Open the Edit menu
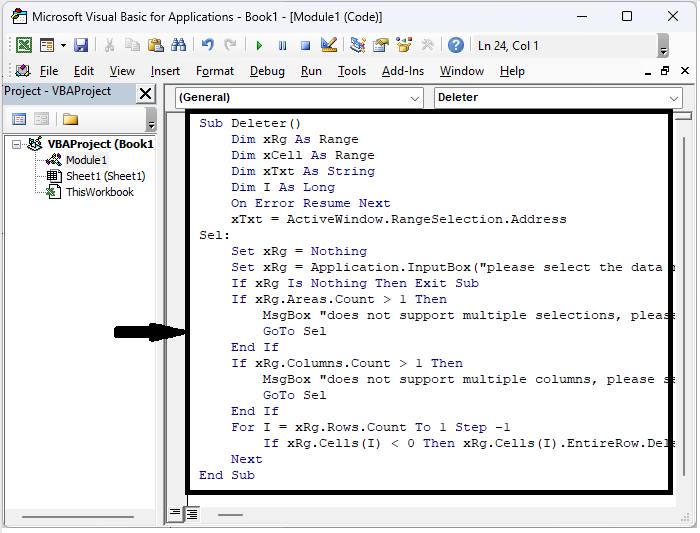The image size is (700, 533). [84, 71]
